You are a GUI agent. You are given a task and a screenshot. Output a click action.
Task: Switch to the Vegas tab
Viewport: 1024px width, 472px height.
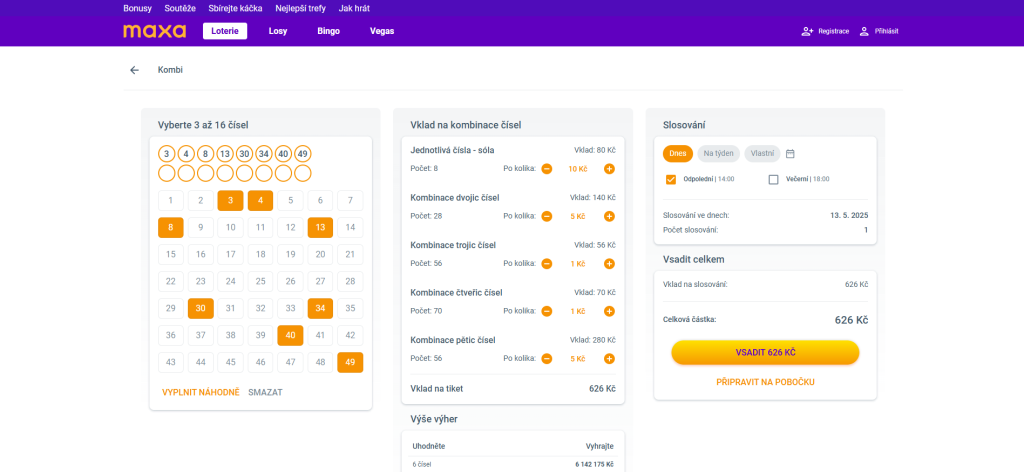click(382, 31)
